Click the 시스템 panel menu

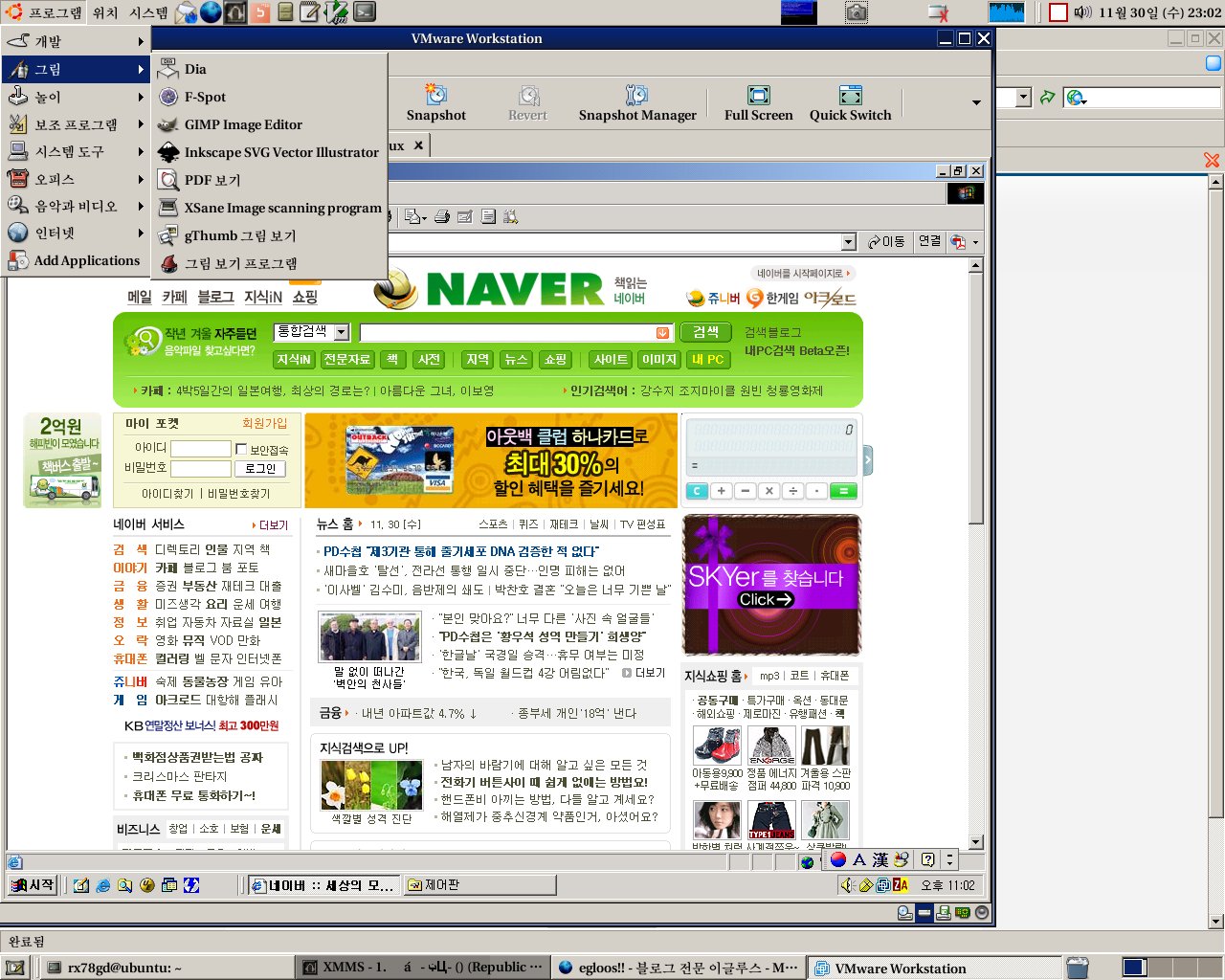(148, 12)
